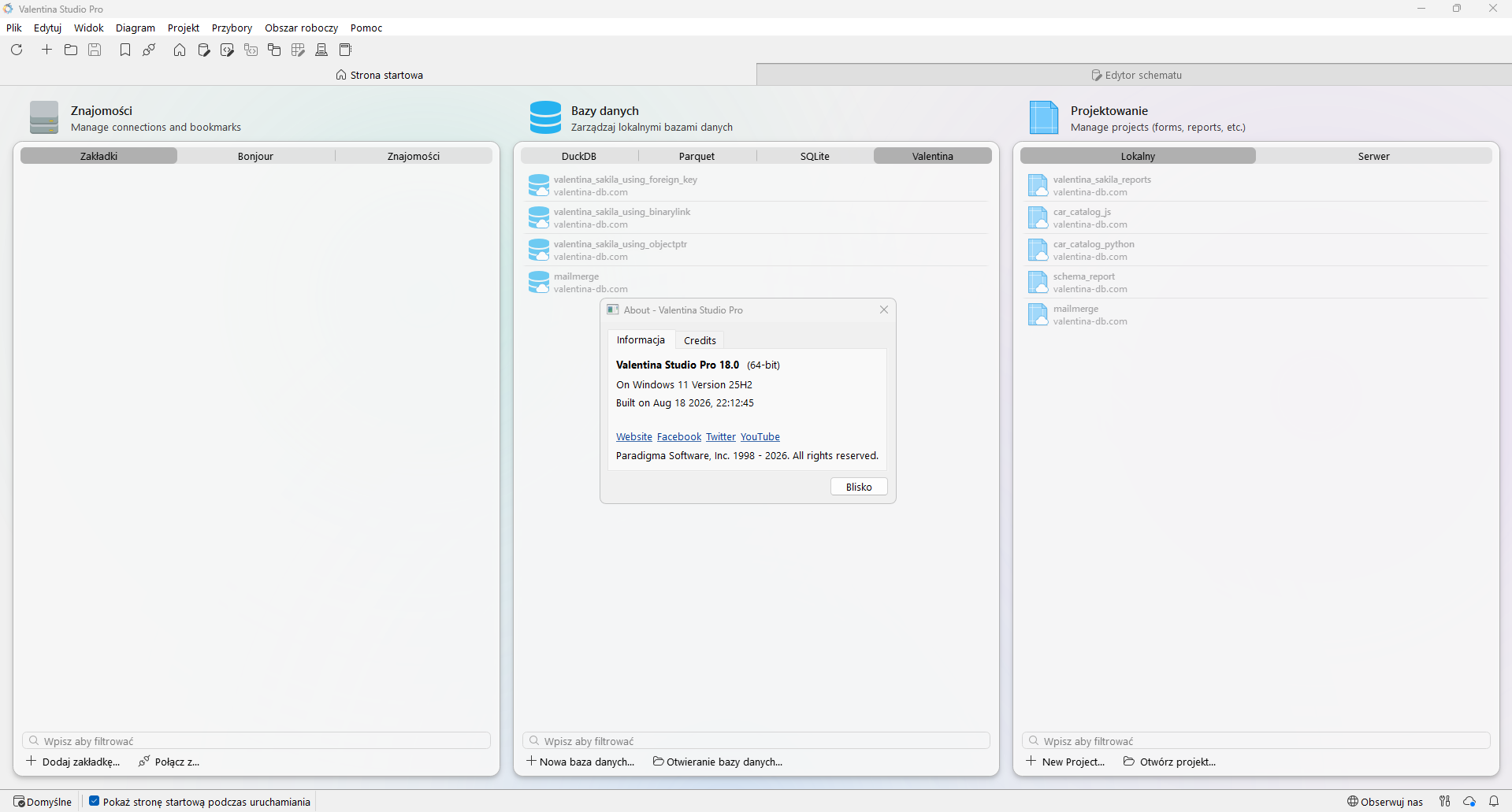The height and width of the screenshot is (812, 1512).
Task: Open the Plik menu
Action: click(x=14, y=28)
